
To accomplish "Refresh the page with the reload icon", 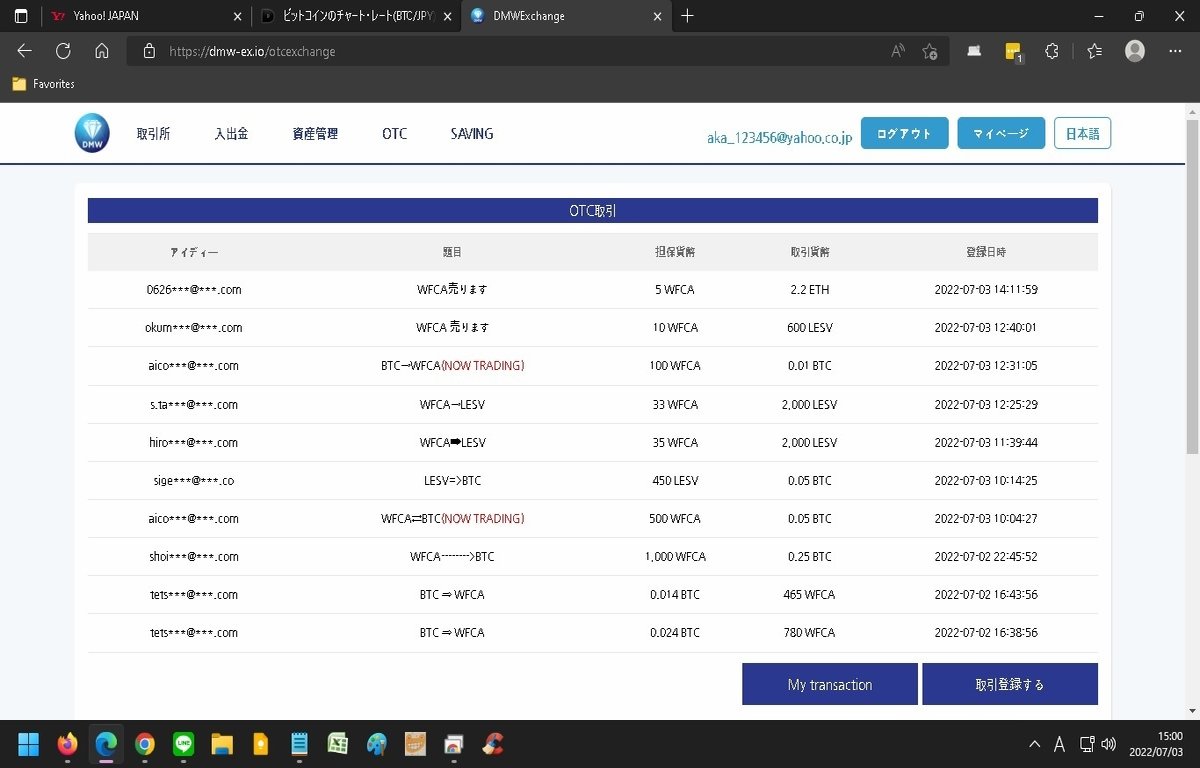I will (63, 50).
